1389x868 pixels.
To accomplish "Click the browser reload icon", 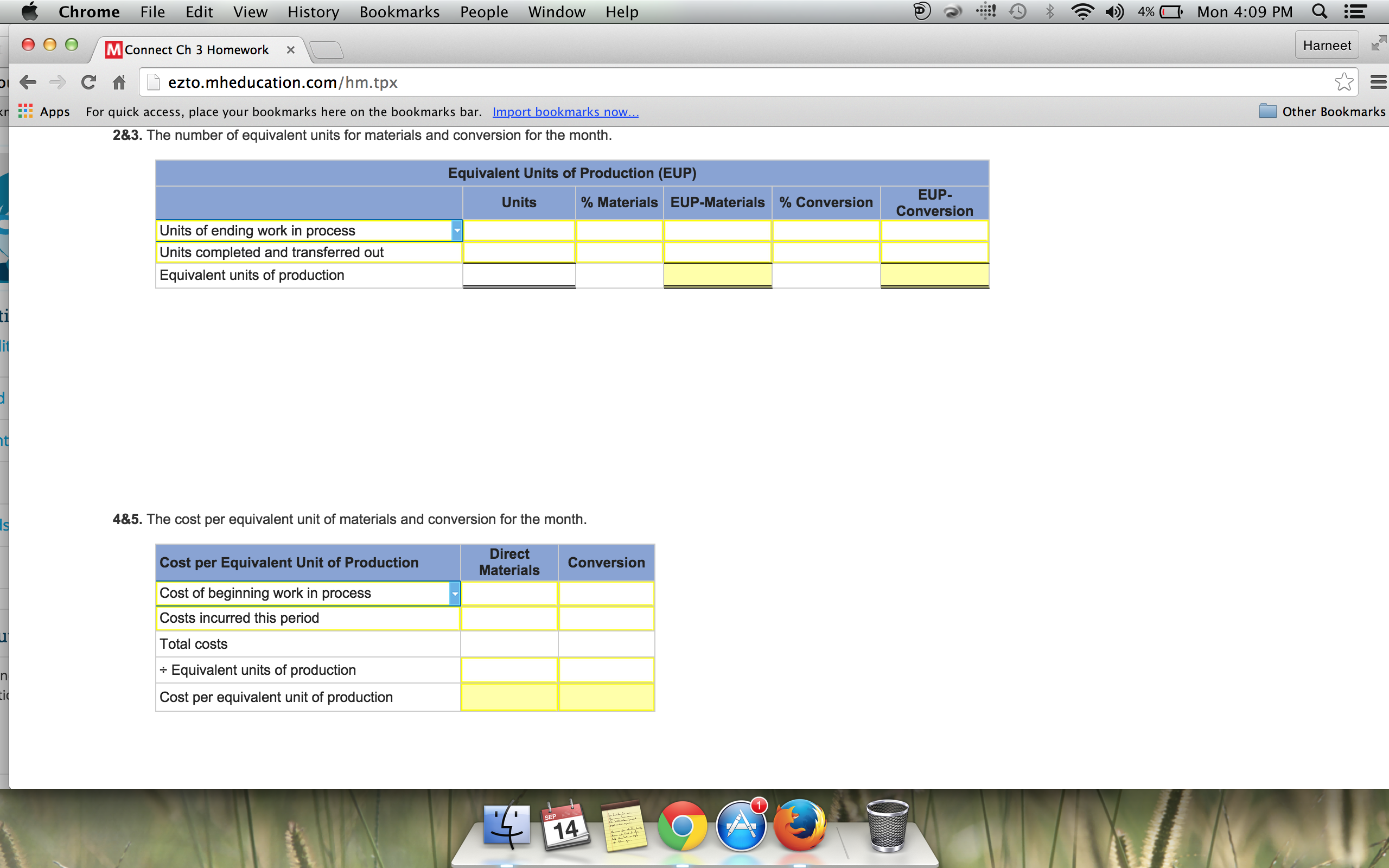I will point(88,82).
